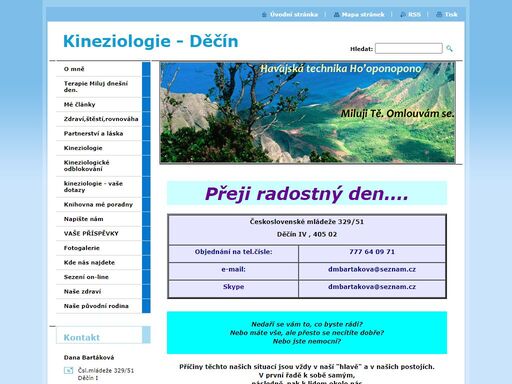Screen dimensions: 512x384
Task: Click the Nedaří se vám to text
Action: click(307, 324)
